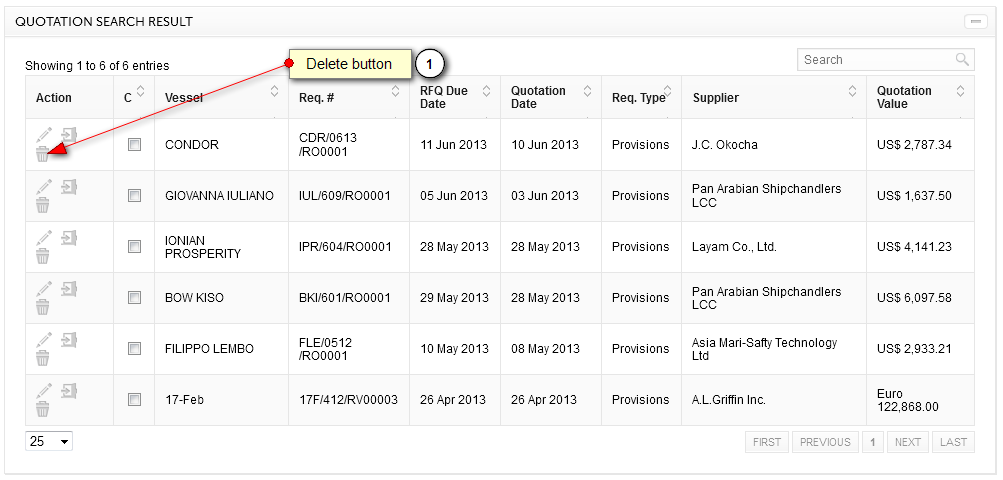Click export icon in CONDOR row
Viewport: 1003px width, 480px height.
[68, 135]
